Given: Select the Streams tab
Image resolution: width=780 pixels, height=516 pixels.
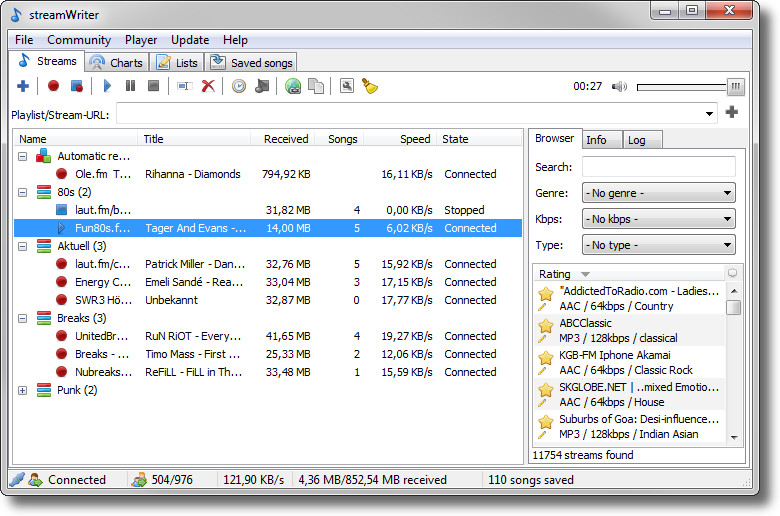Looking at the screenshot, I should coord(47,61).
